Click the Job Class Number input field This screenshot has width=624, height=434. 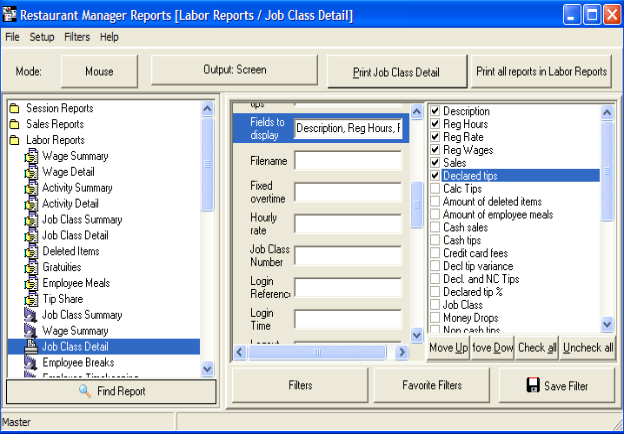click(x=348, y=256)
